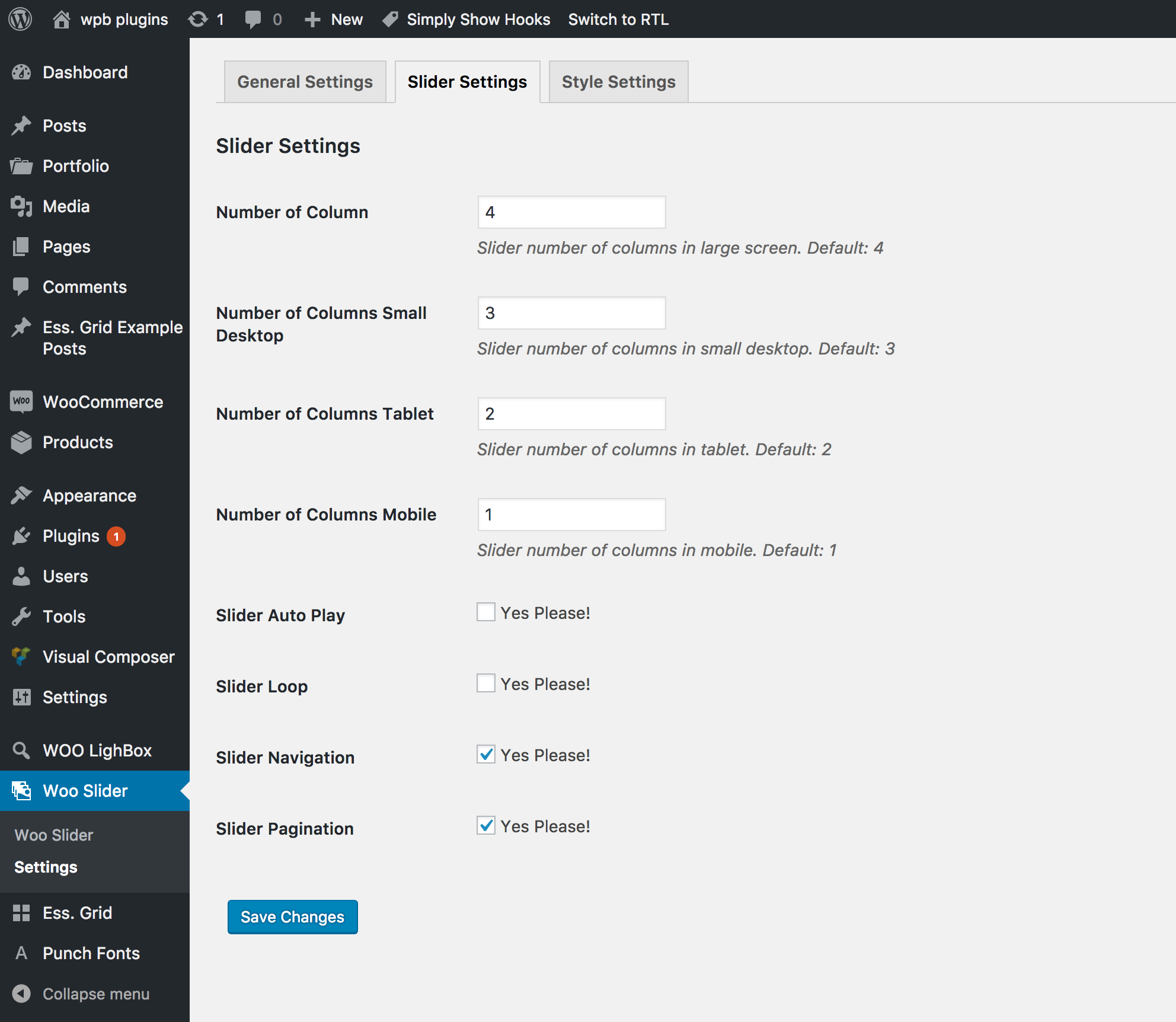This screenshot has width=1176, height=1022.
Task: Click the Ess. Grid icon in sidebar
Action: (x=23, y=912)
